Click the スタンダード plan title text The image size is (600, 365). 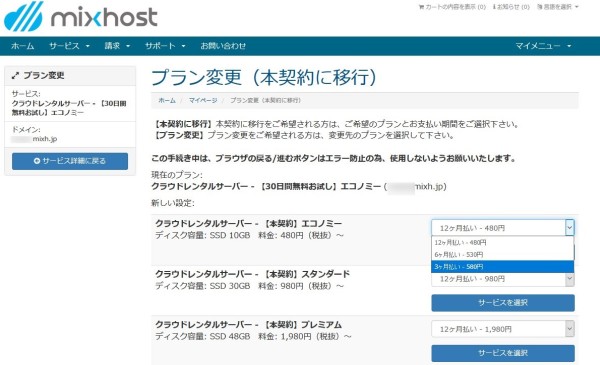coord(252,274)
